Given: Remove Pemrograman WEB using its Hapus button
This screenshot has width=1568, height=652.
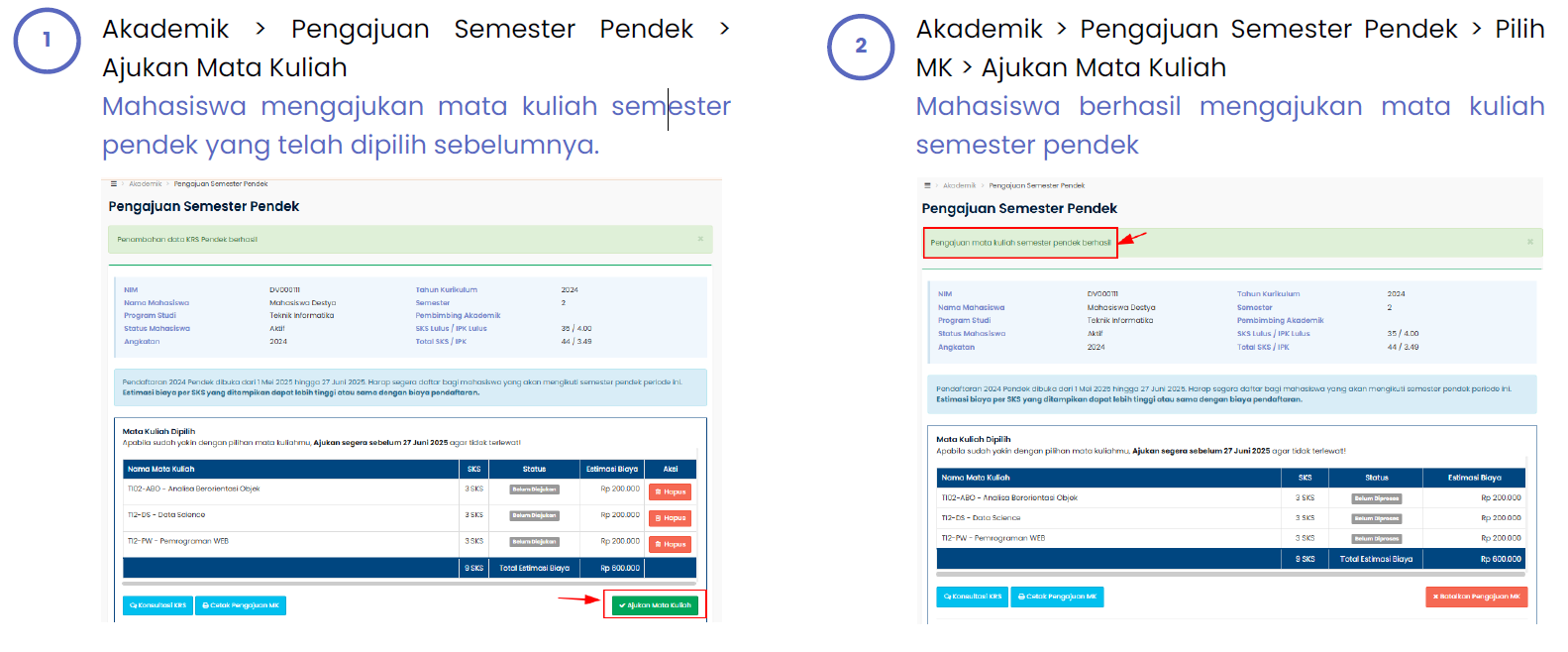Looking at the screenshot, I should (671, 544).
